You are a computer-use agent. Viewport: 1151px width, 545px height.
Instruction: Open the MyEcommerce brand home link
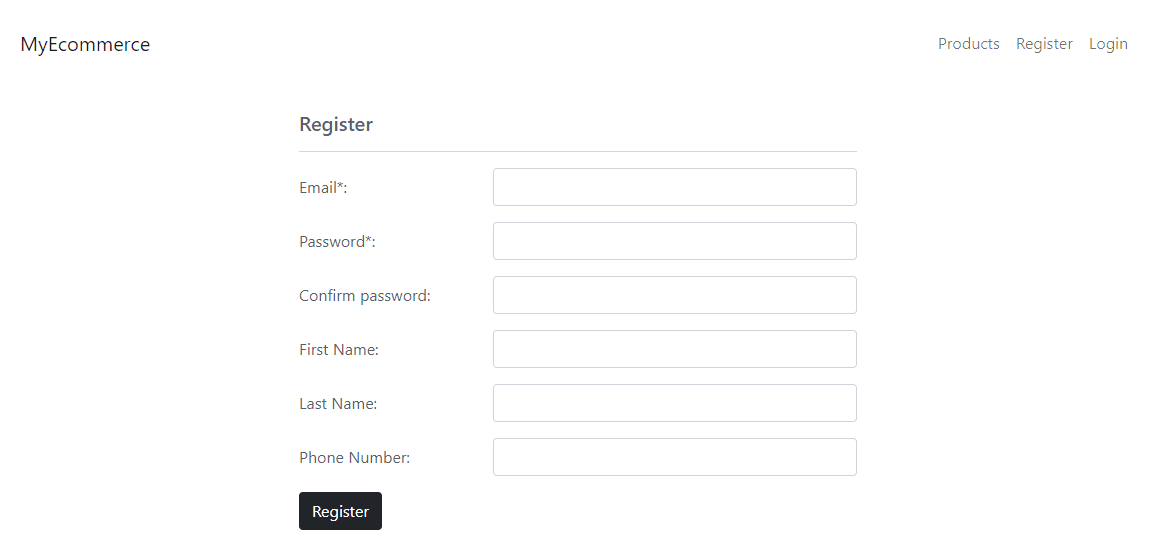tap(85, 44)
